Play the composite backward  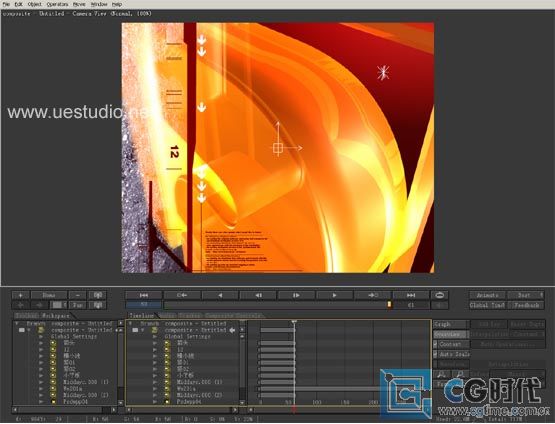click(220, 295)
